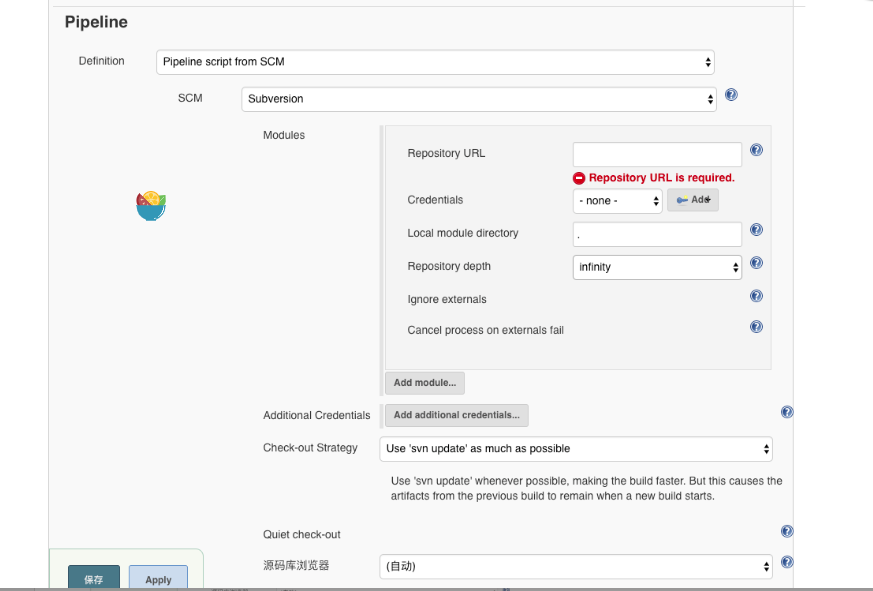Open help for Cancel process on externals fail

pyautogui.click(x=756, y=326)
